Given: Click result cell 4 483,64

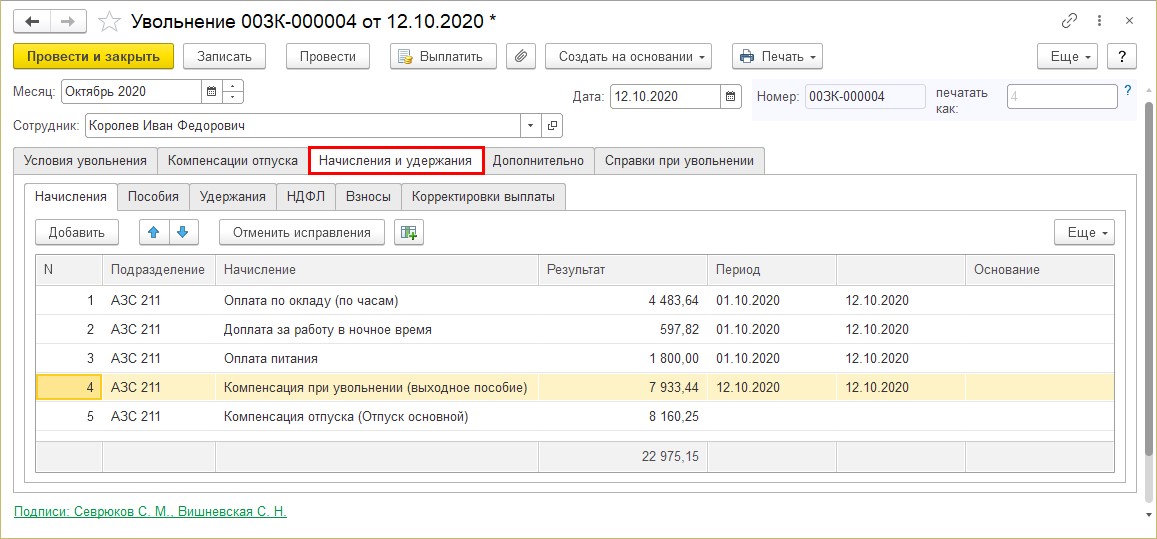Looking at the screenshot, I should click(x=623, y=301).
